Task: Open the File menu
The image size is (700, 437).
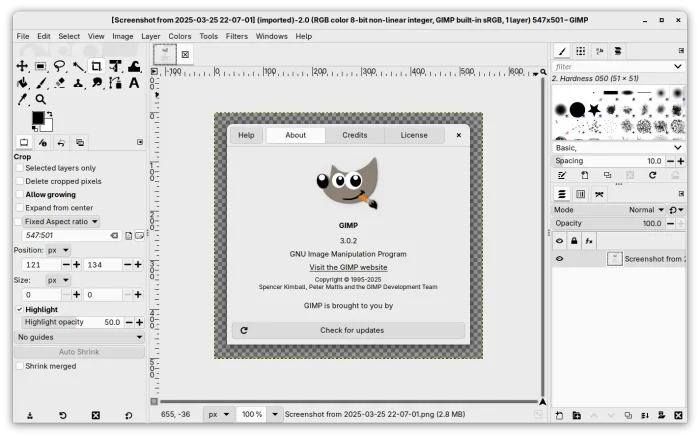Action: [x=23, y=36]
